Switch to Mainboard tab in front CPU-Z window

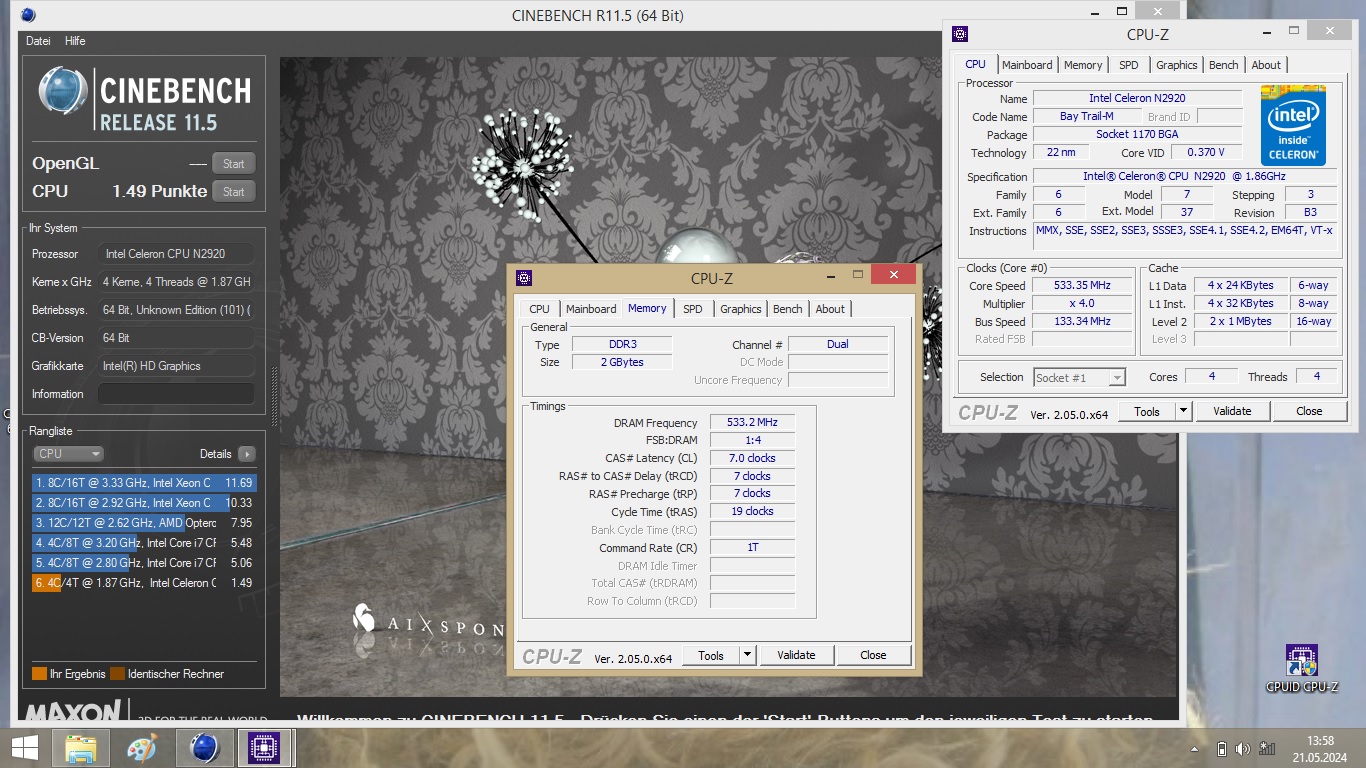pos(591,309)
